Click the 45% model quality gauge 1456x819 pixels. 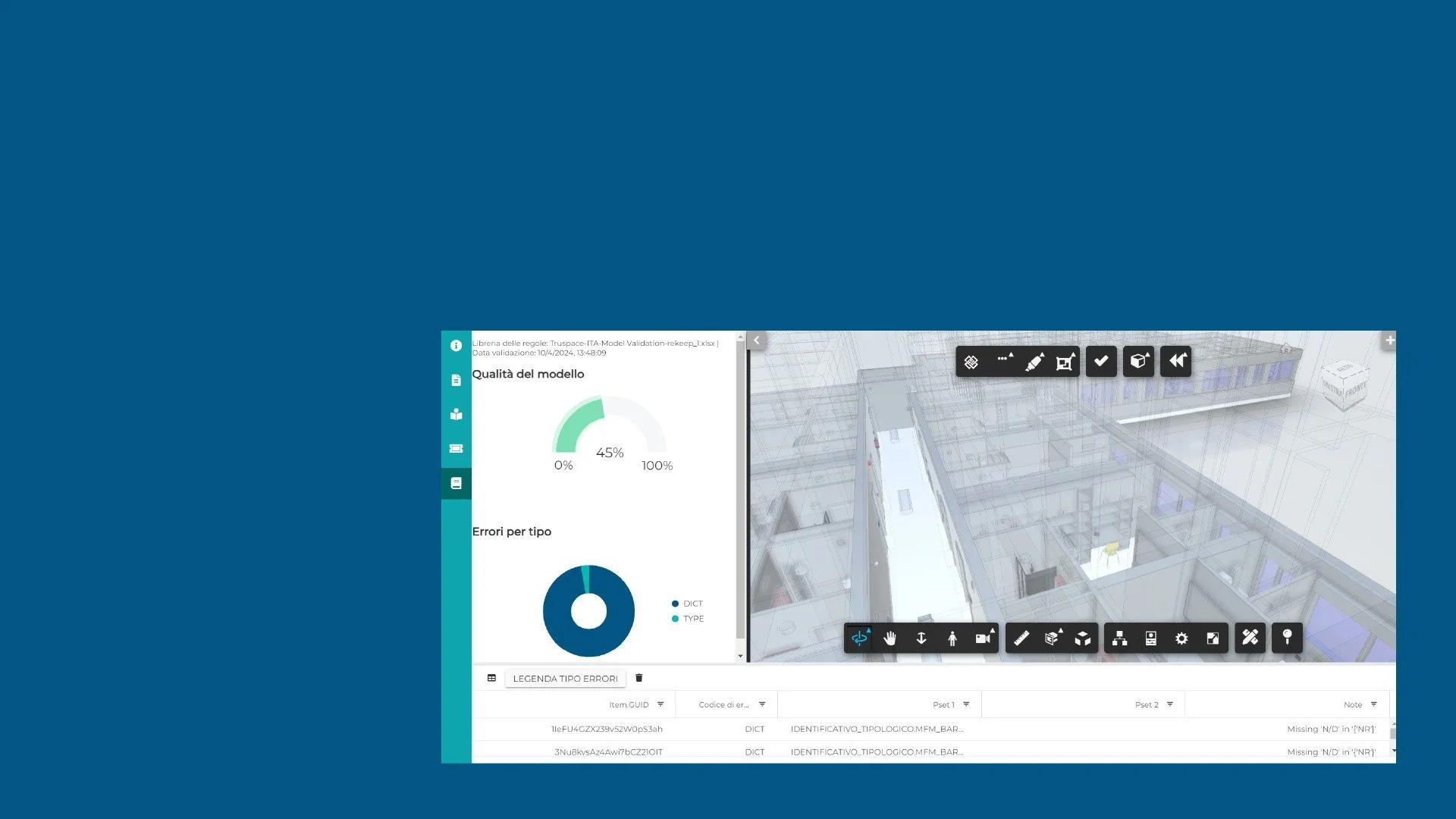(x=609, y=452)
